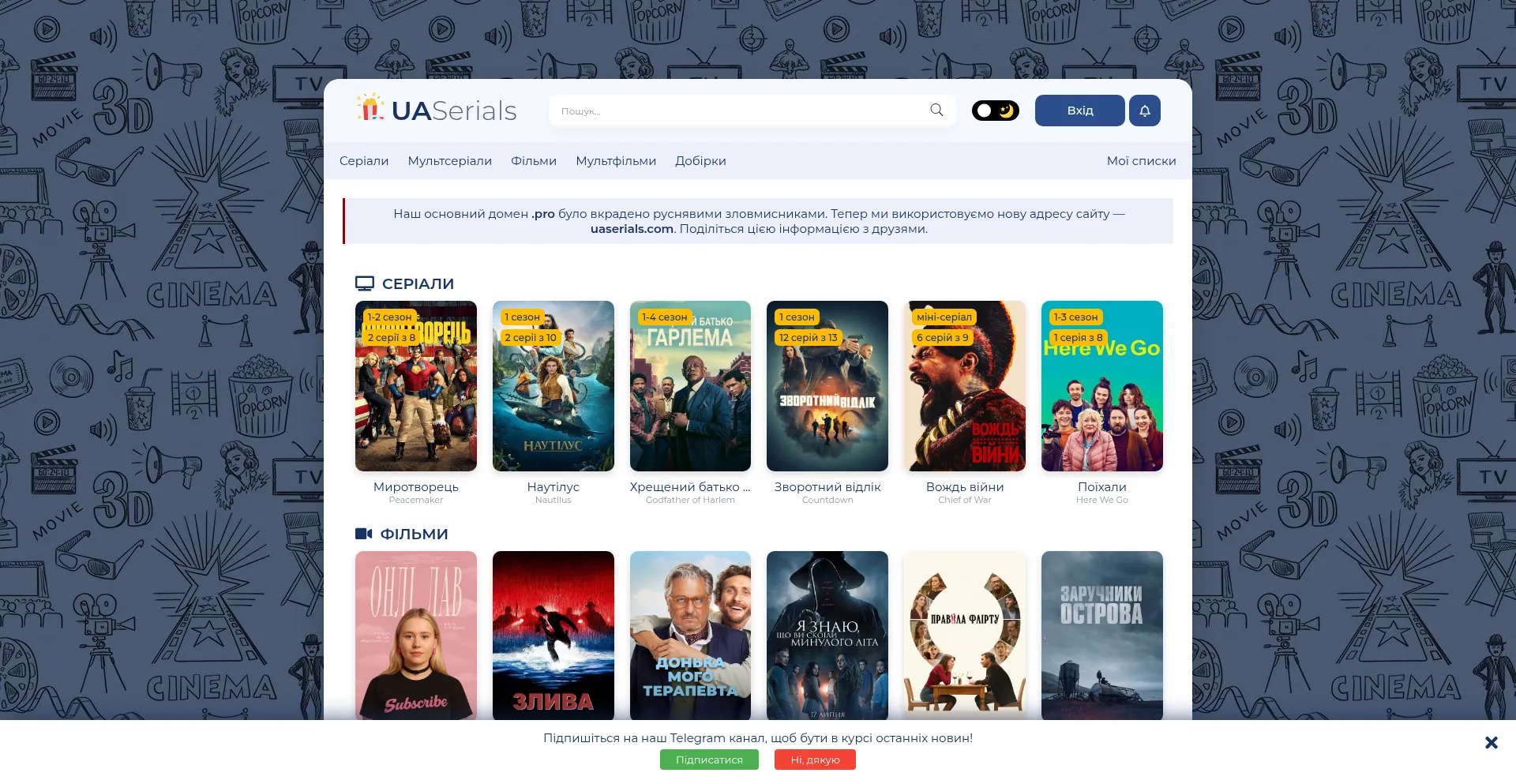Open the Серіали menu
This screenshot has width=1516, height=784.
(x=364, y=161)
